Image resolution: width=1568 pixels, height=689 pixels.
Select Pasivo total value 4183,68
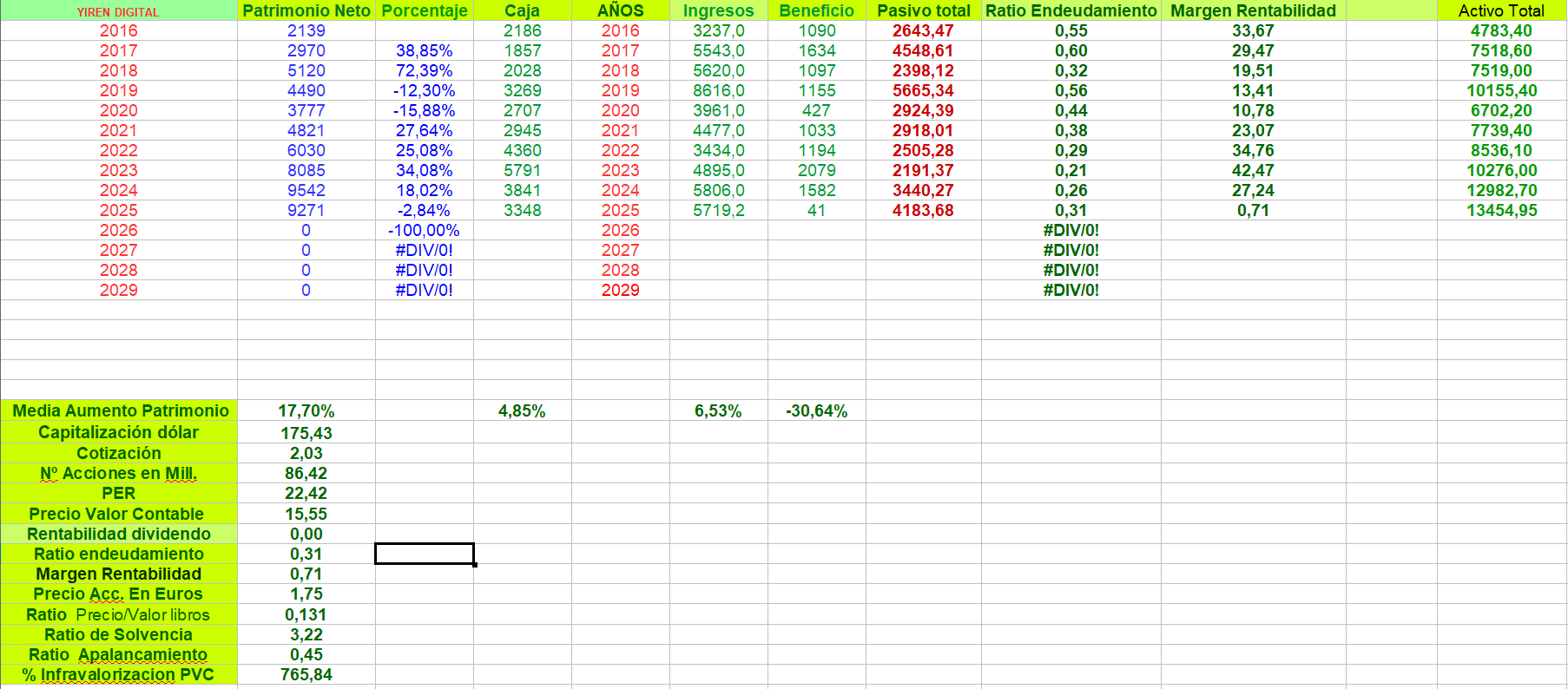[924, 211]
